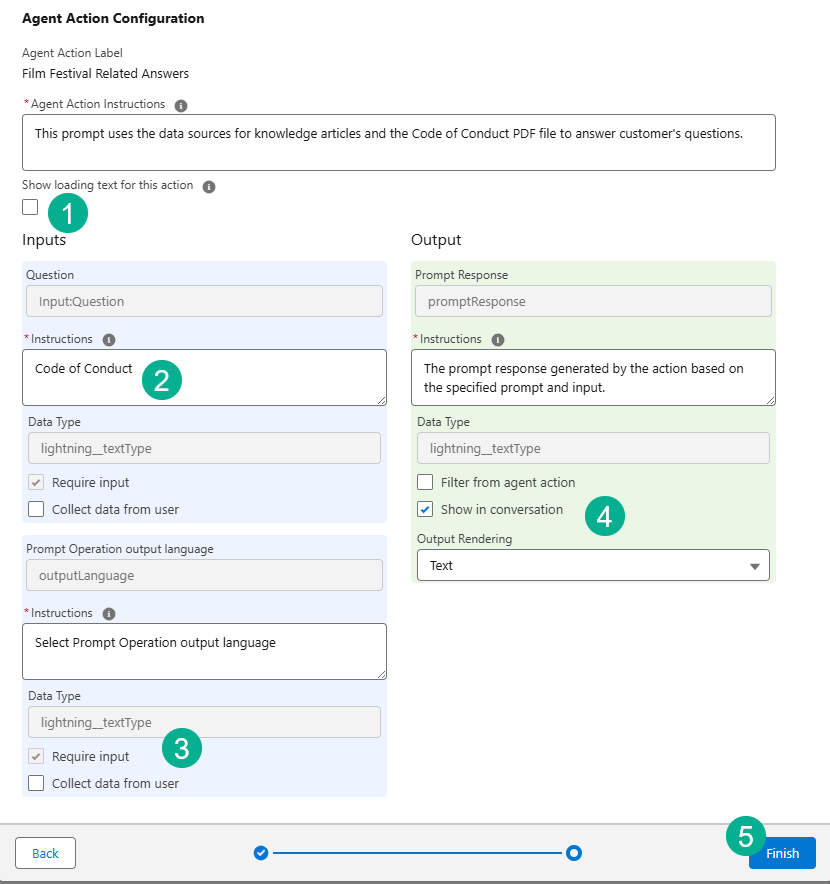The image size is (830, 884).
Task: Click info icon beside Agent Action Instructions
Action: [x=181, y=105]
